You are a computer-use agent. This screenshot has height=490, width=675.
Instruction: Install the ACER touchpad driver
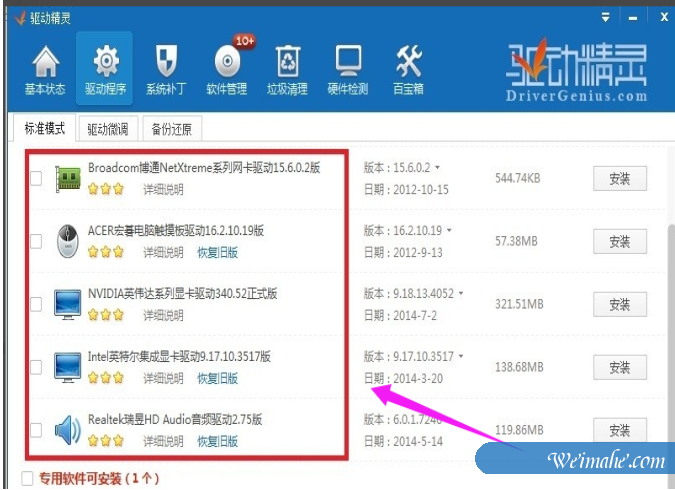point(620,241)
